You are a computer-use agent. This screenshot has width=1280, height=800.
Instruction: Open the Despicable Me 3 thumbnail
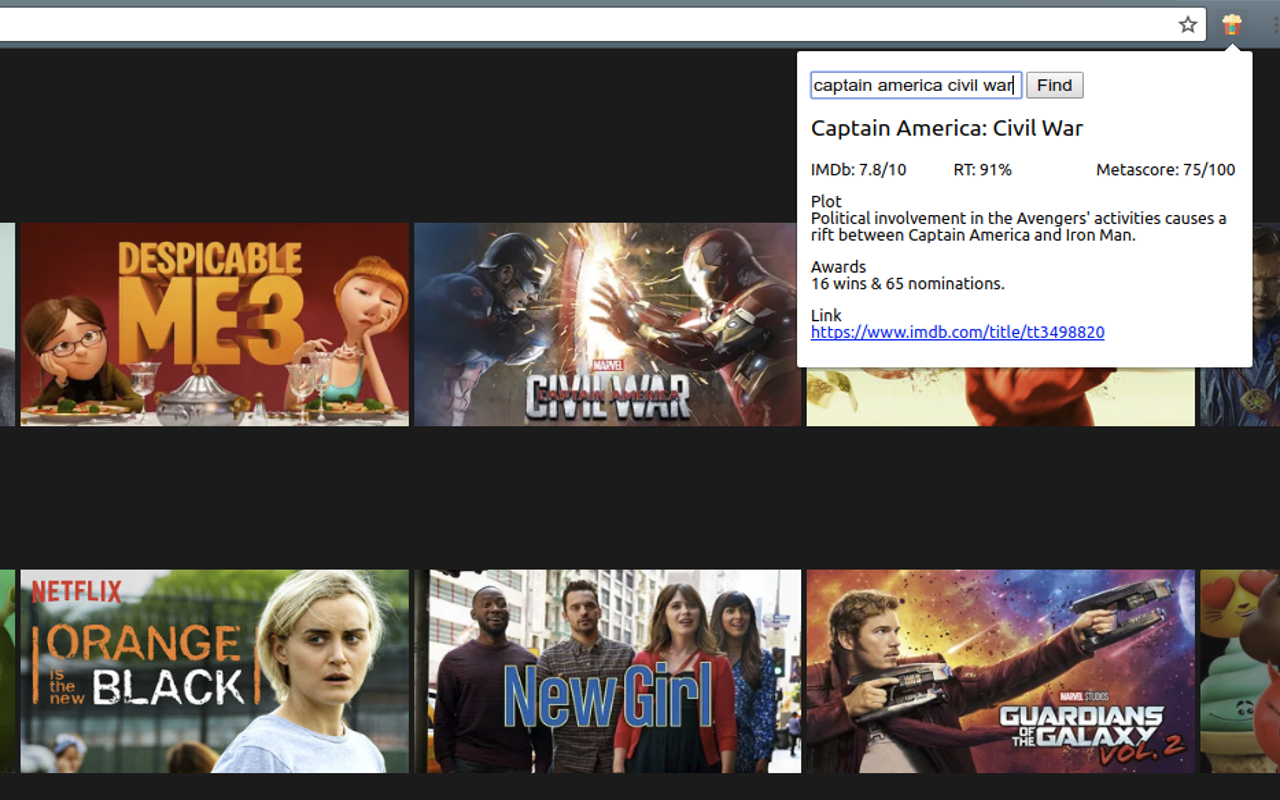(215, 324)
